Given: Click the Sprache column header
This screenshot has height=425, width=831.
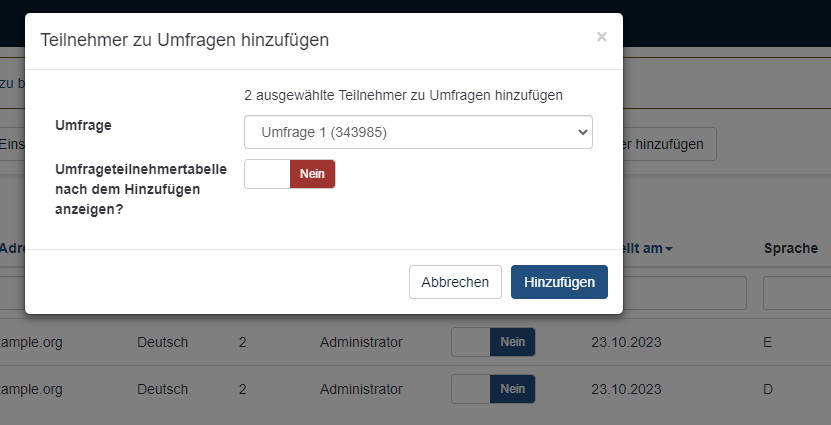Looking at the screenshot, I should pyautogui.click(x=790, y=248).
